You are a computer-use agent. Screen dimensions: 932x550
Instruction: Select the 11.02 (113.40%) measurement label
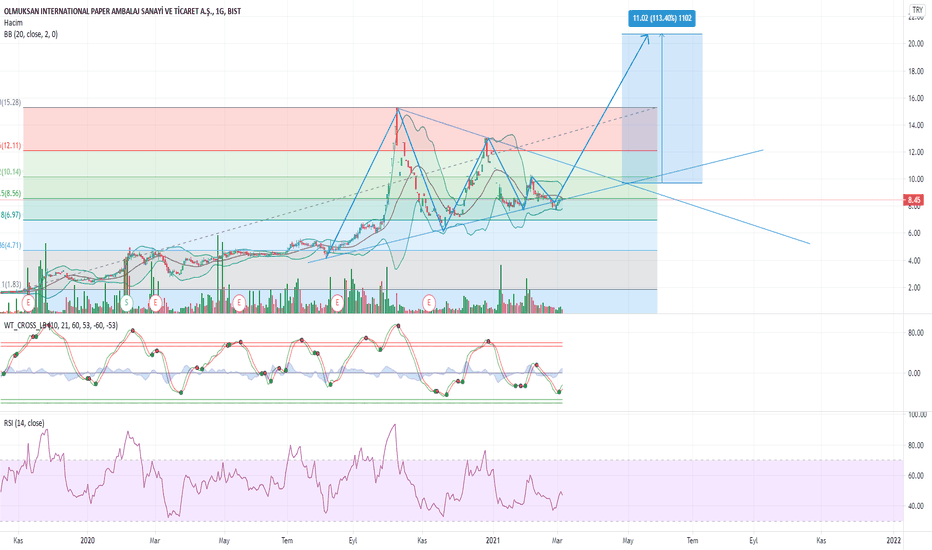pos(662,18)
